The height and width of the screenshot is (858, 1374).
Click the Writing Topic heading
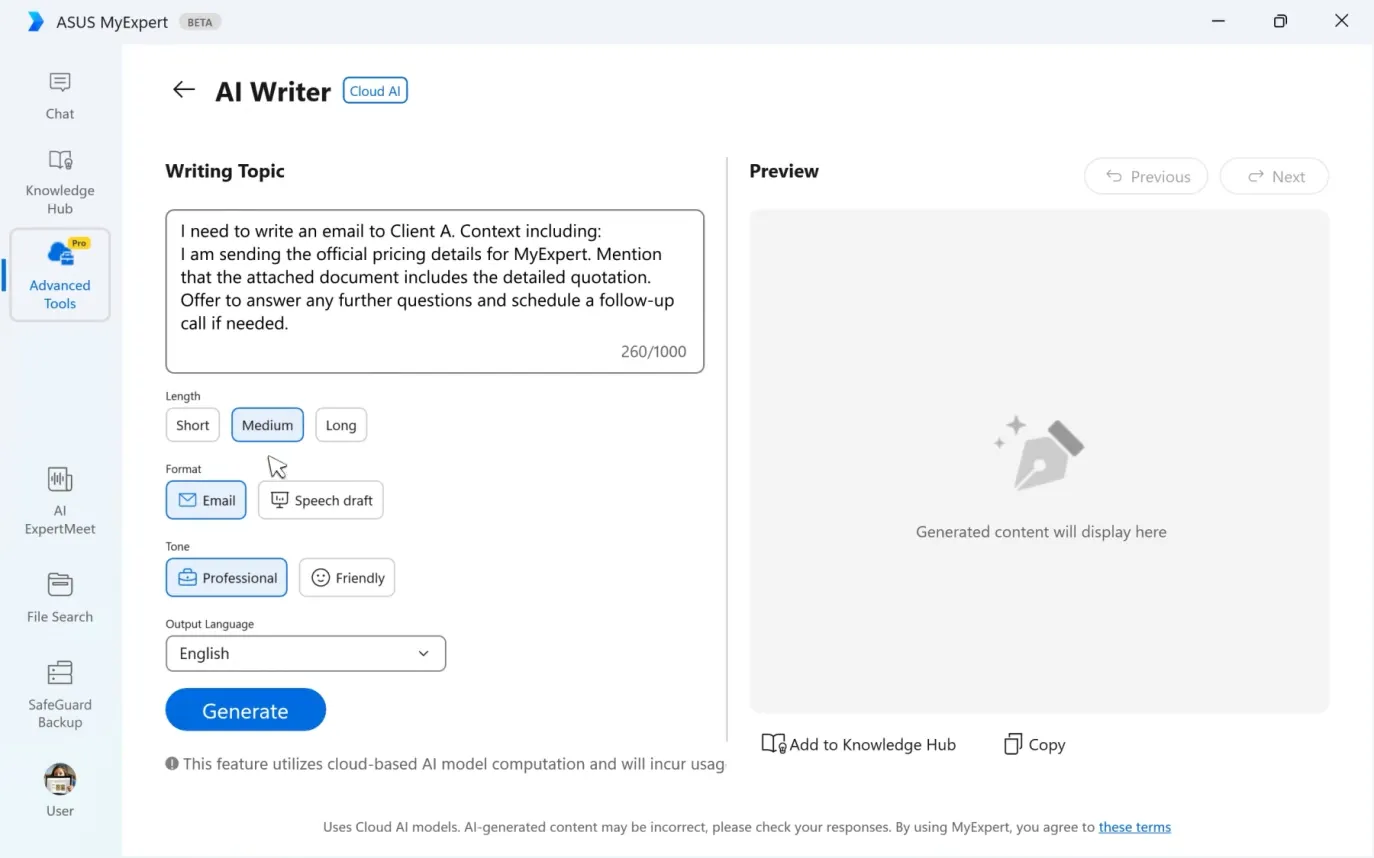225,171
